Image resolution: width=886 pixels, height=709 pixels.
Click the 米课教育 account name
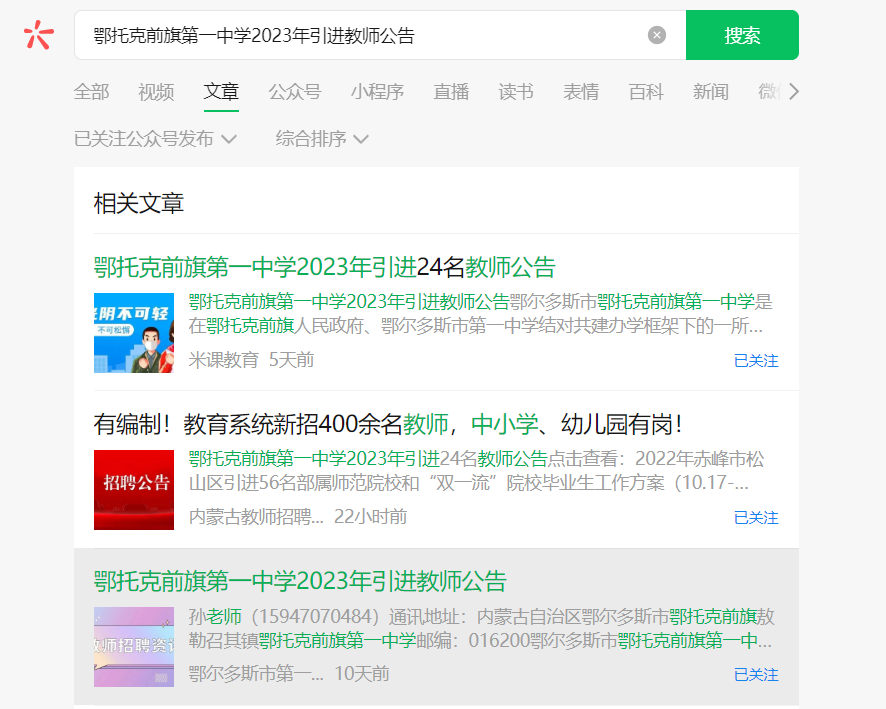click(x=223, y=360)
